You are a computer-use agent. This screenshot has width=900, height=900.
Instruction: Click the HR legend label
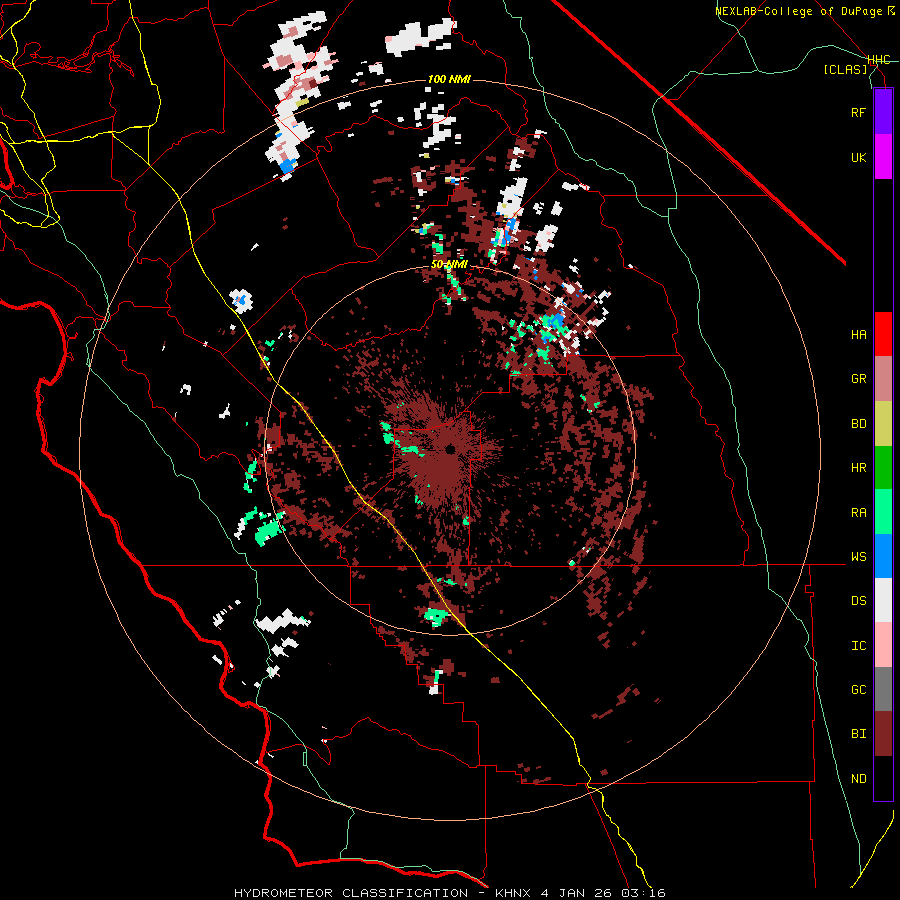(858, 468)
